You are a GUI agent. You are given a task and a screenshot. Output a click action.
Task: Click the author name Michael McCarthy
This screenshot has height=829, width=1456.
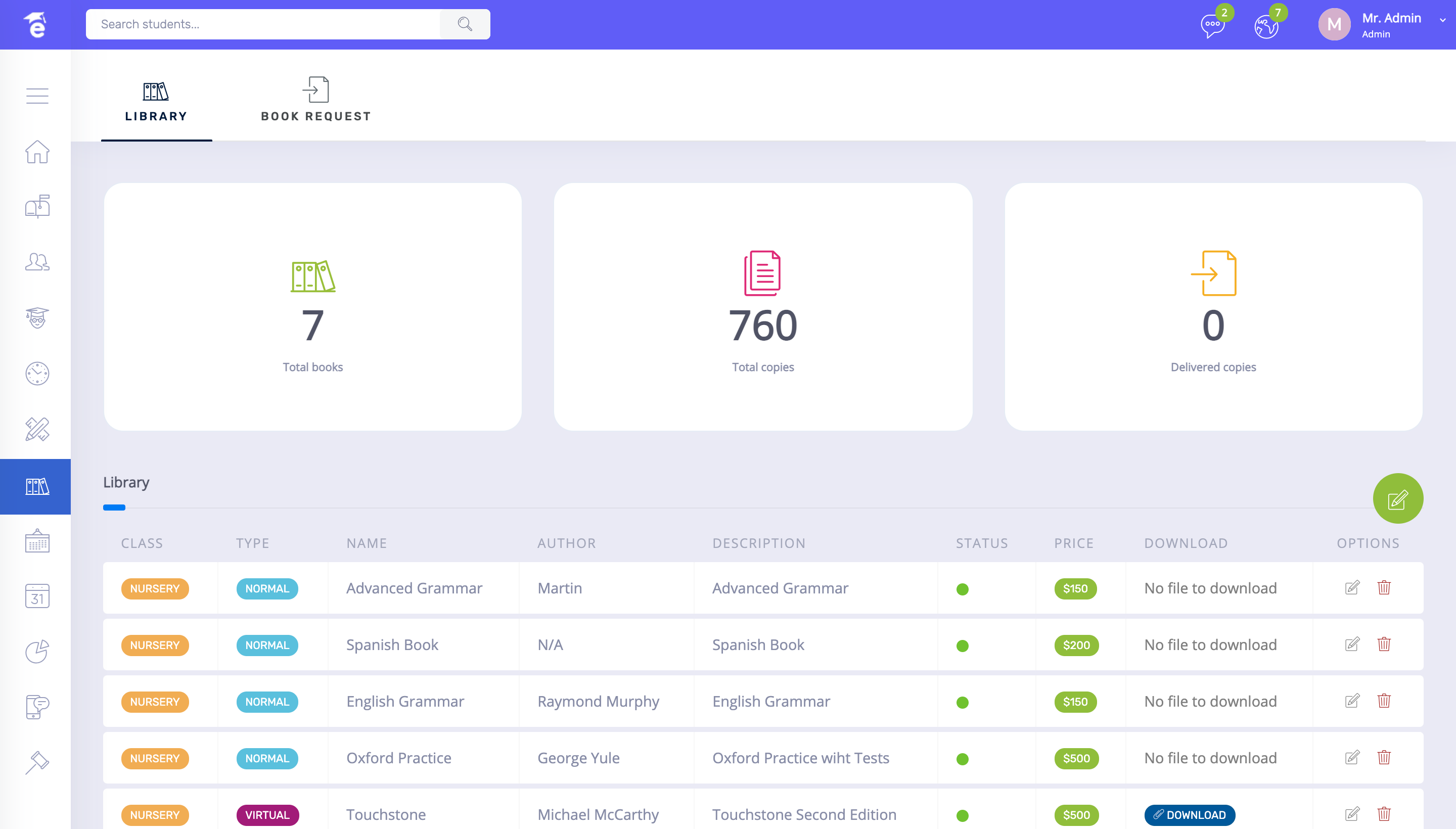tap(598, 814)
